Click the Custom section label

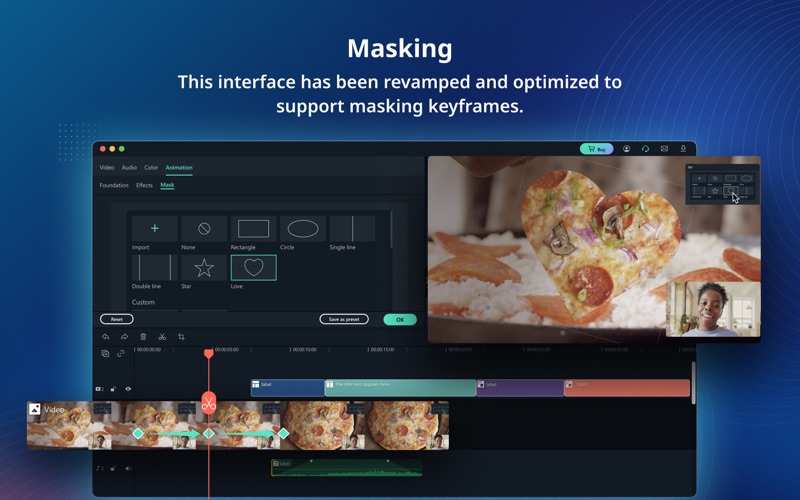[x=143, y=302]
